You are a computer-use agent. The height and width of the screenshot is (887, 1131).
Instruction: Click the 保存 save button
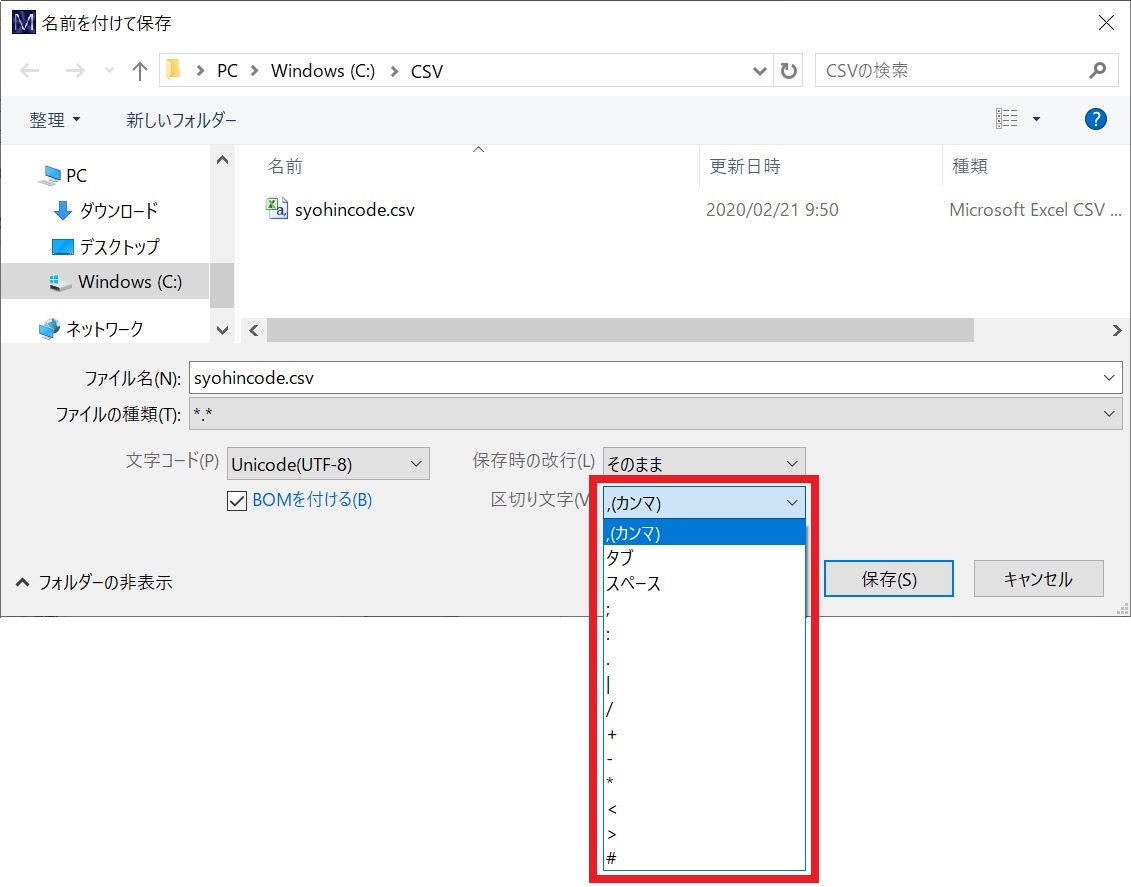pyautogui.click(x=888, y=579)
